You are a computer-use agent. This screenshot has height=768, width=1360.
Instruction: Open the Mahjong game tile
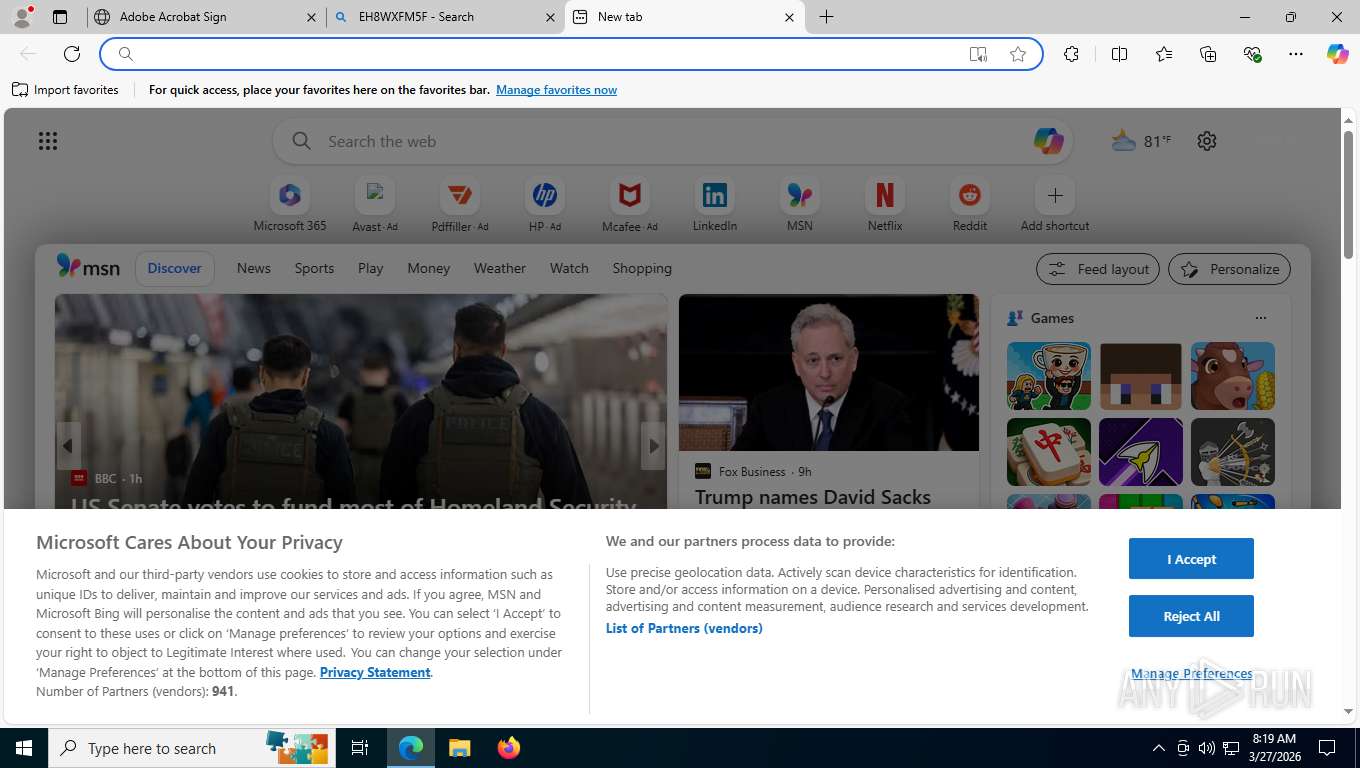1049,452
